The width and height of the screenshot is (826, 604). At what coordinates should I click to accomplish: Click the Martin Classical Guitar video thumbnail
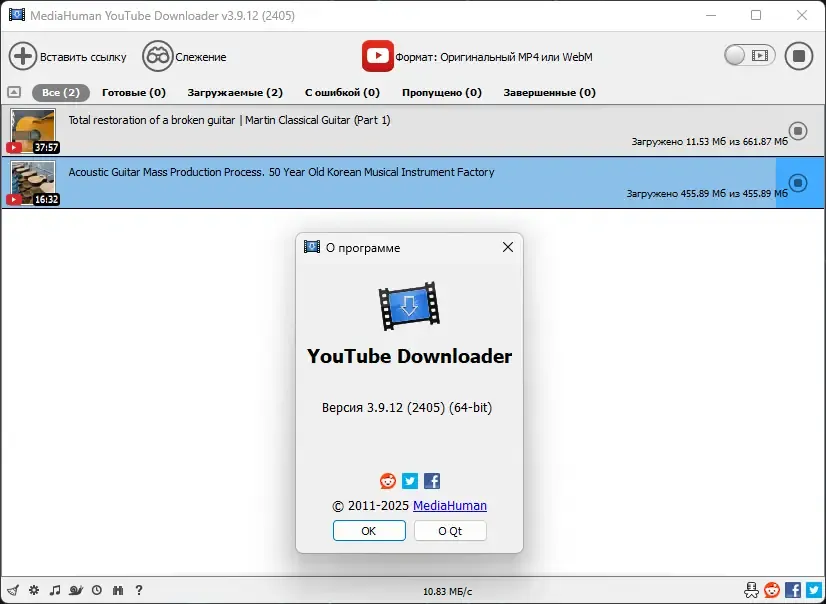[x=33, y=130]
